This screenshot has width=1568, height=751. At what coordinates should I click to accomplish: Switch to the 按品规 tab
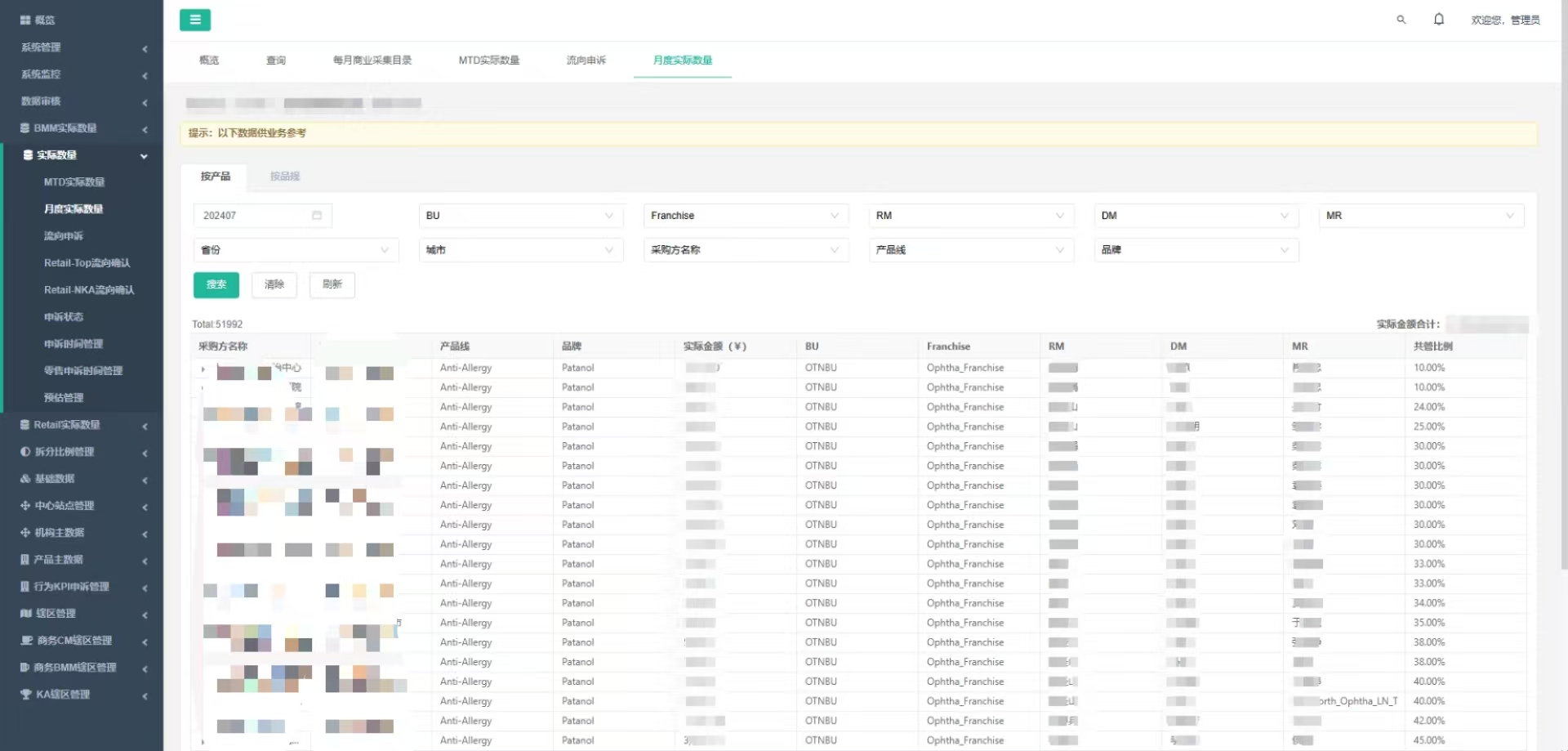pos(284,176)
